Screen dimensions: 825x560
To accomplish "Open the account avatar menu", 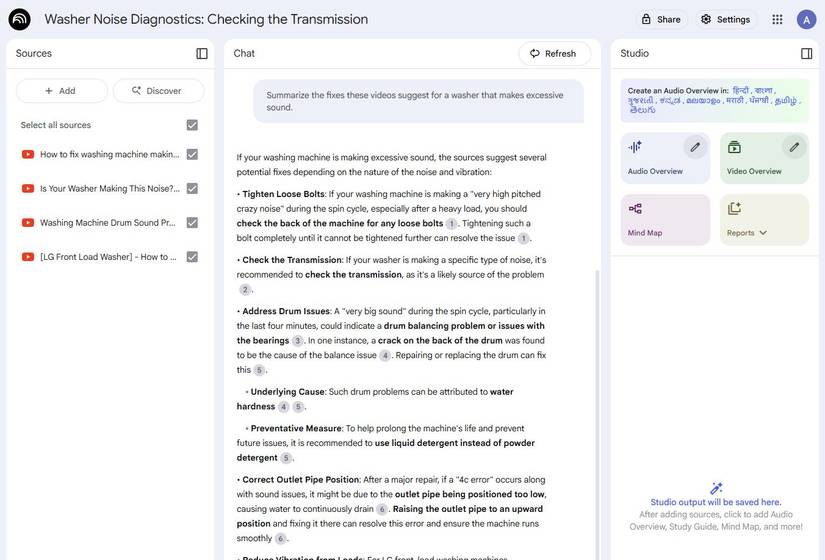I will point(806,19).
